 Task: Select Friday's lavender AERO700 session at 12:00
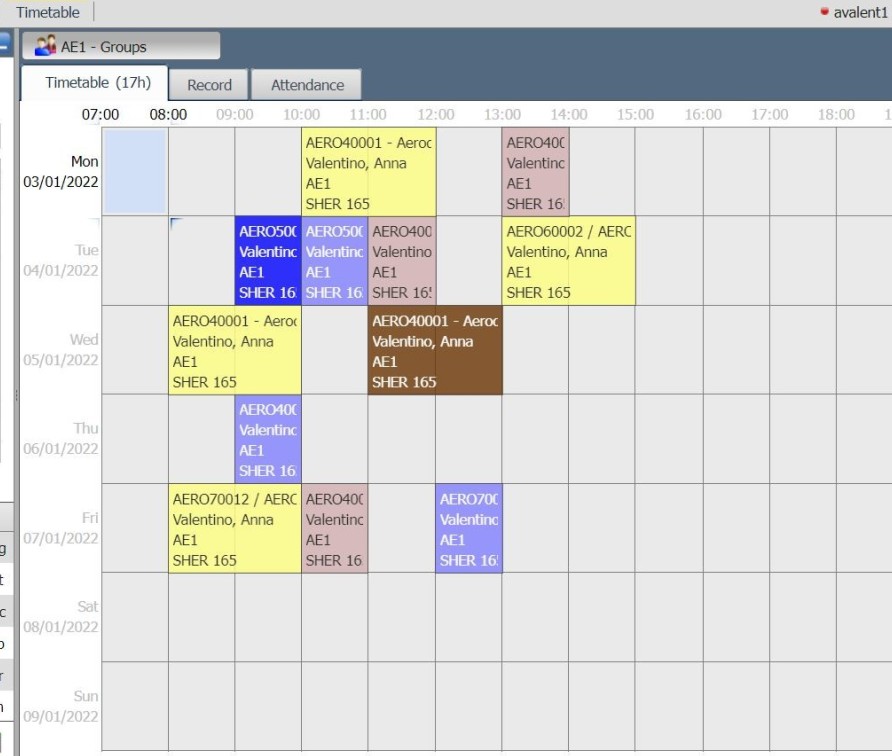[x=468, y=528]
